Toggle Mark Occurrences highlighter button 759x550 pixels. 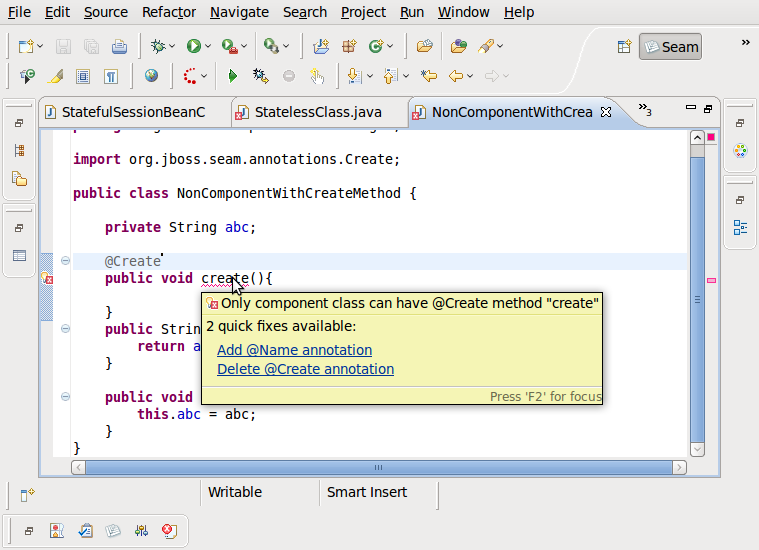pos(56,75)
